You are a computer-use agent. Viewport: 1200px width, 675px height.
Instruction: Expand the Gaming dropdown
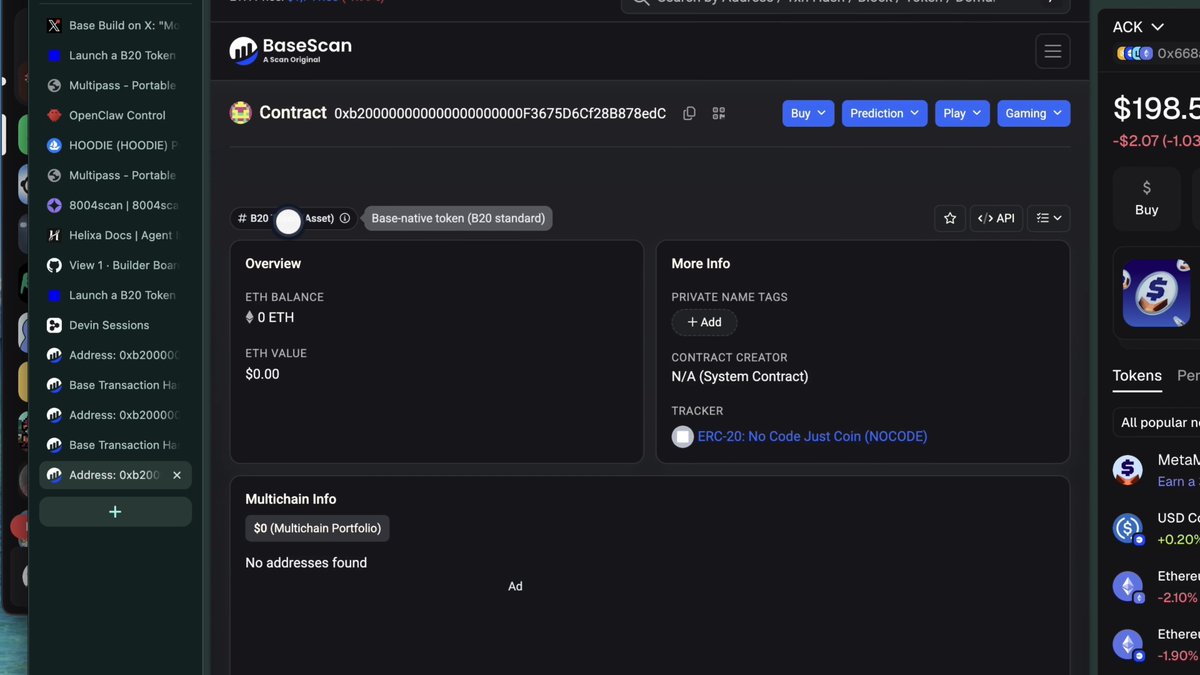click(1033, 113)
